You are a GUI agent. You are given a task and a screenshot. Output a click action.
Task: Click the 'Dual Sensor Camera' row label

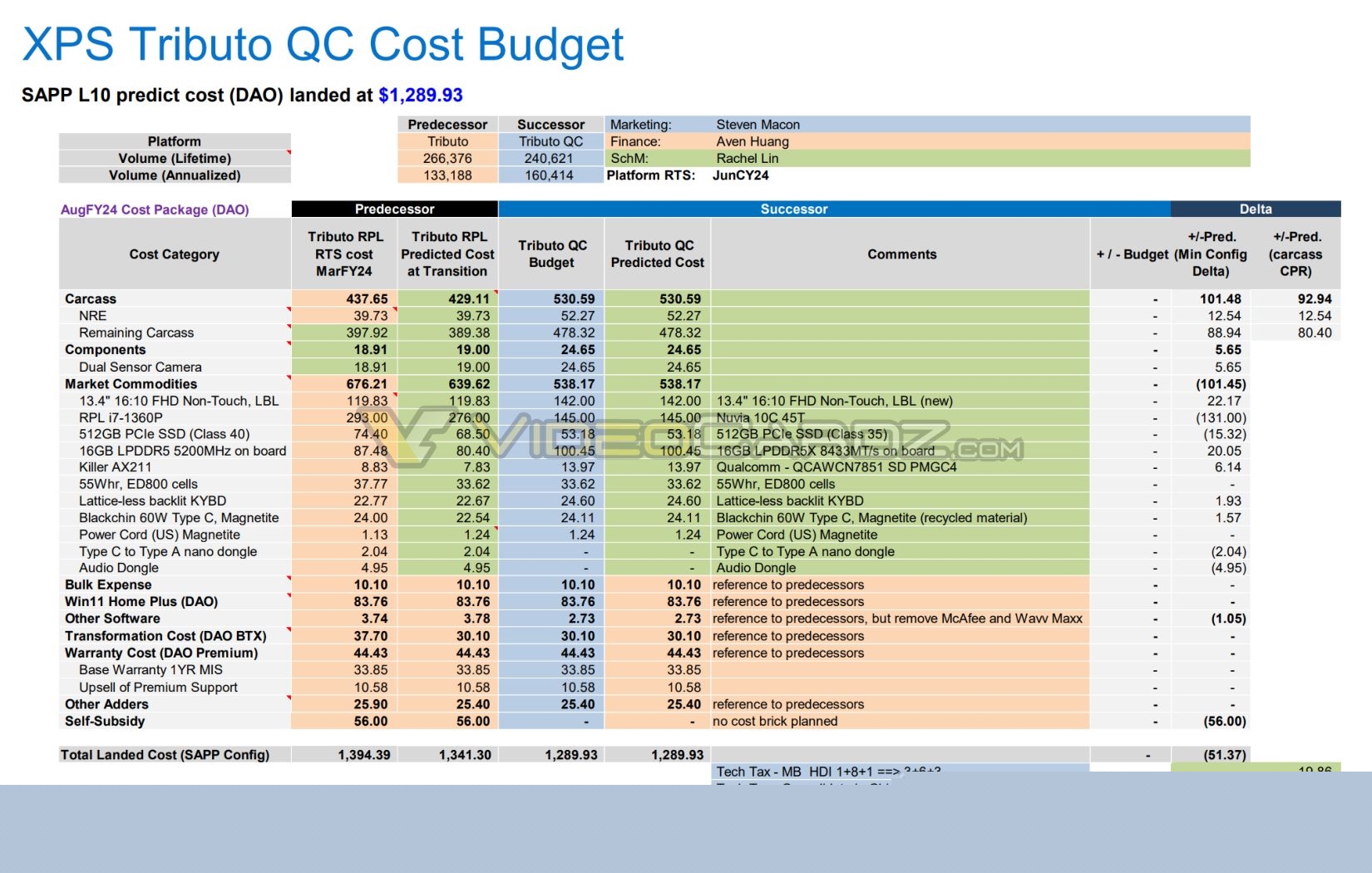[141, 367]
